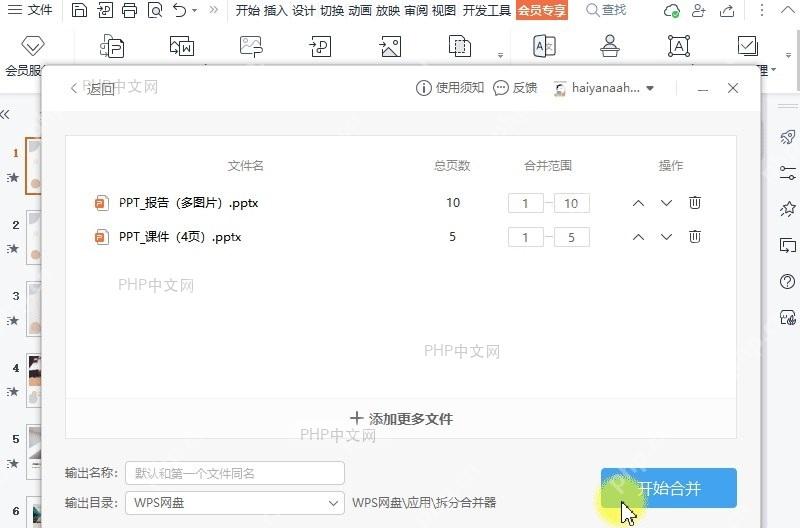Open the three-dot more options menu
The height and width of the screenshot is (528, 800).
click(762, 10)
